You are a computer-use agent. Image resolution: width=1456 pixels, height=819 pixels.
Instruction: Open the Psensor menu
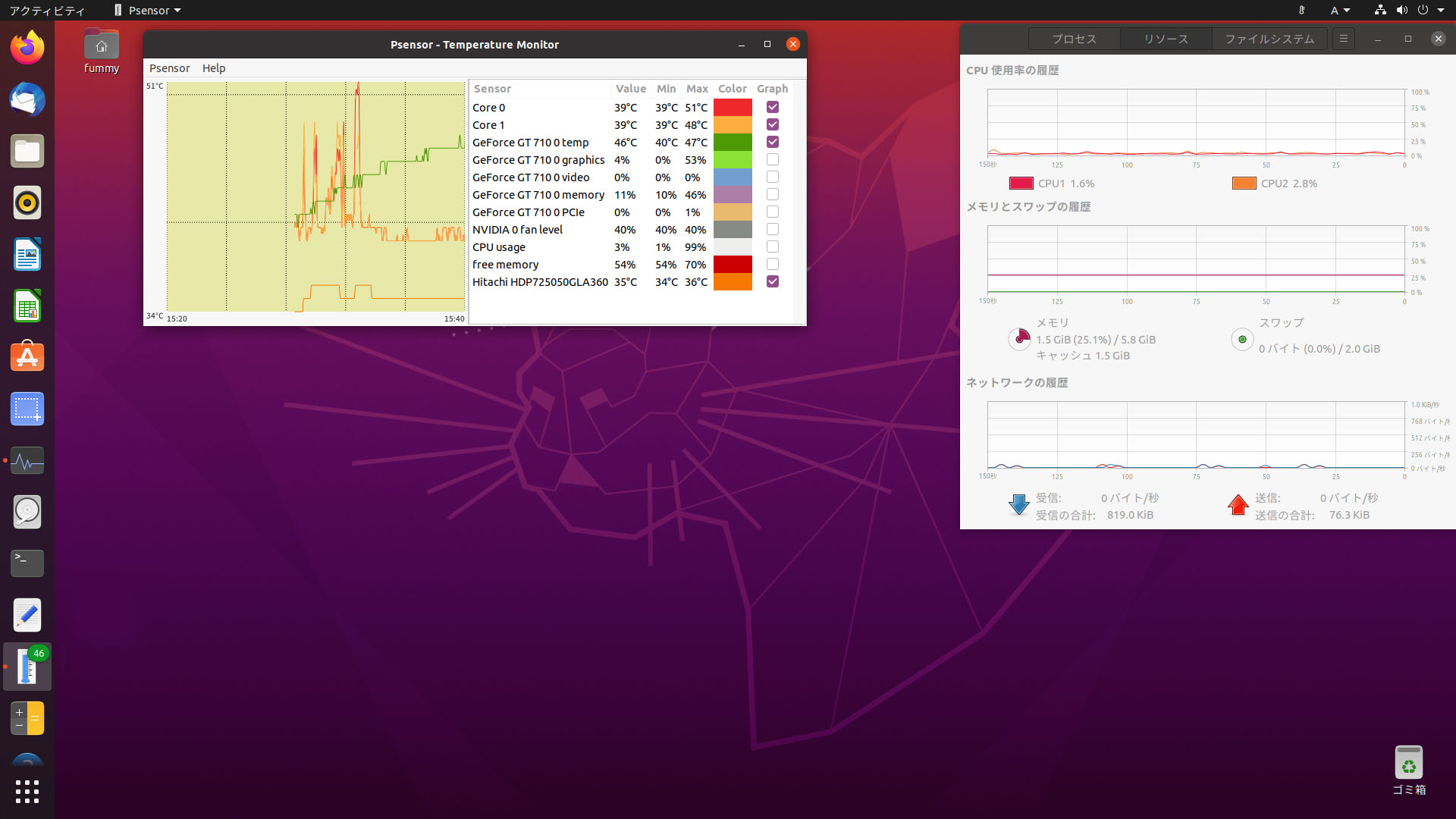(169, 68)
